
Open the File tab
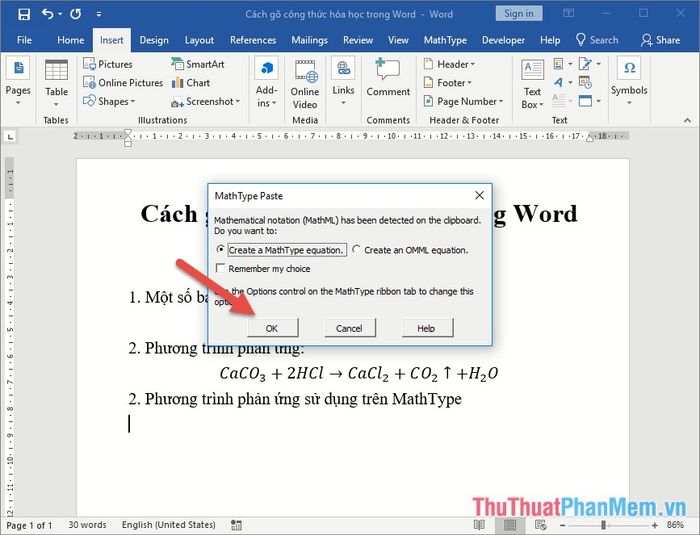coord(24,40)
